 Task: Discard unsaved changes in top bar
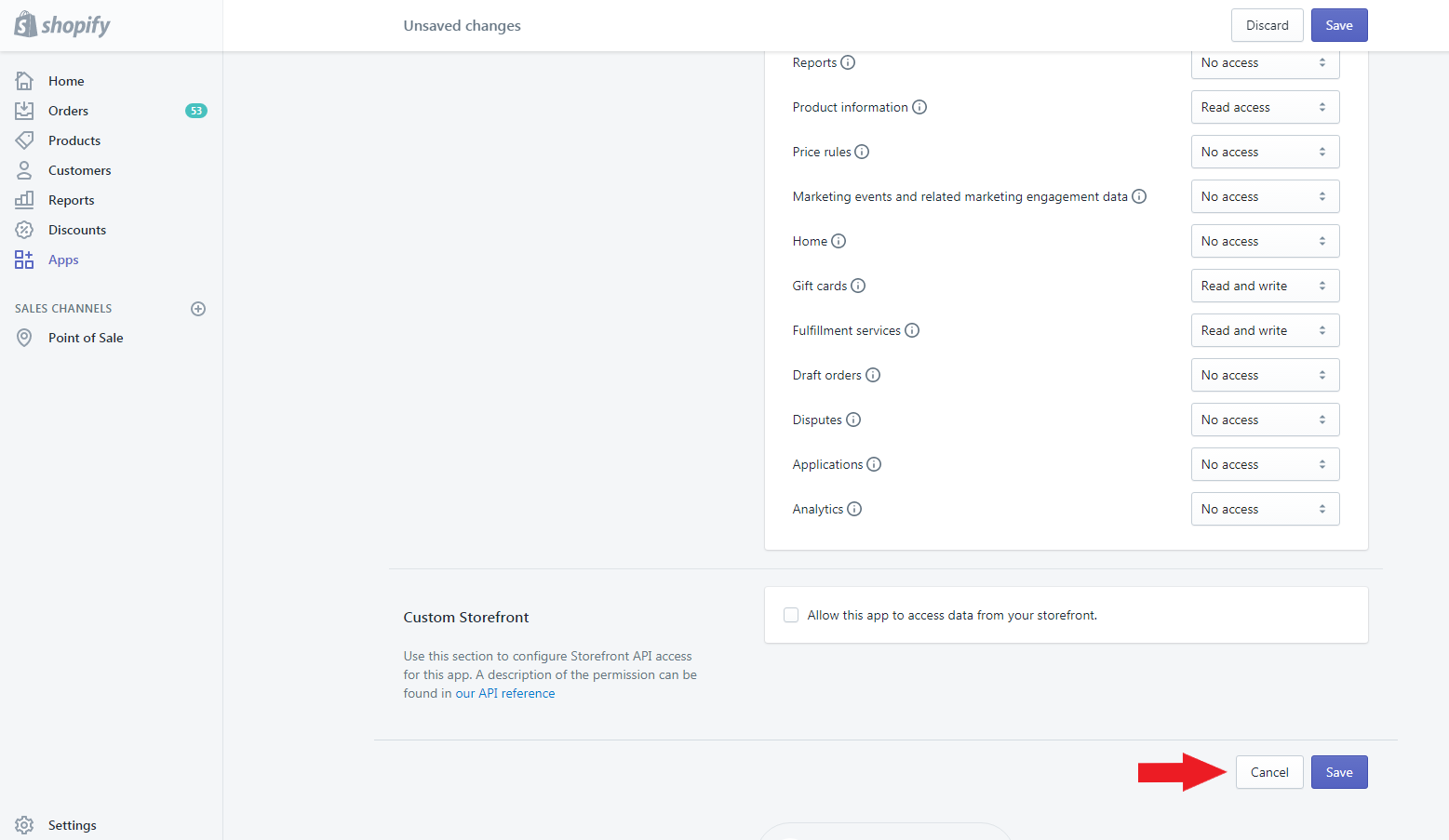[x=1268, y=25]
